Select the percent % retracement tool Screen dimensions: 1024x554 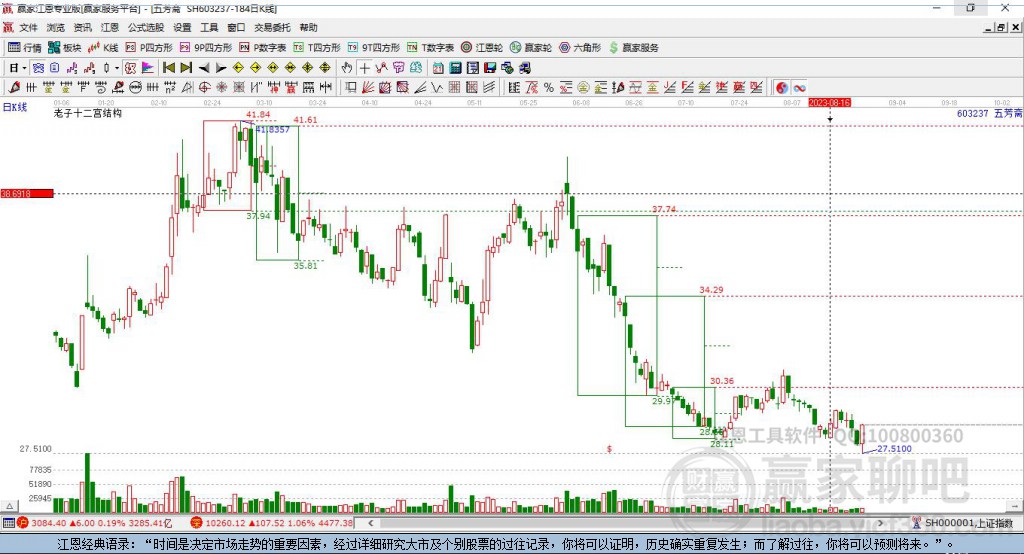549,88
